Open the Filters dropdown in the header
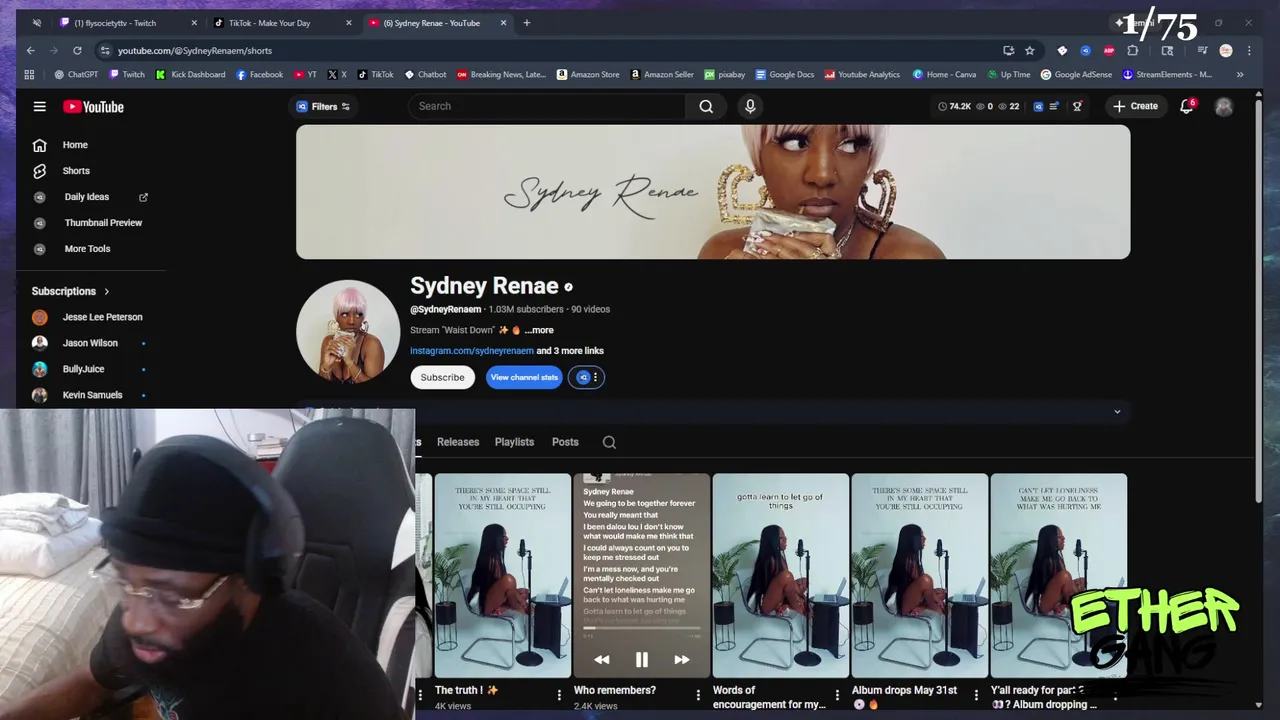Image resolution: width=1280 pixels, height=720 pixels. (323, 106)
